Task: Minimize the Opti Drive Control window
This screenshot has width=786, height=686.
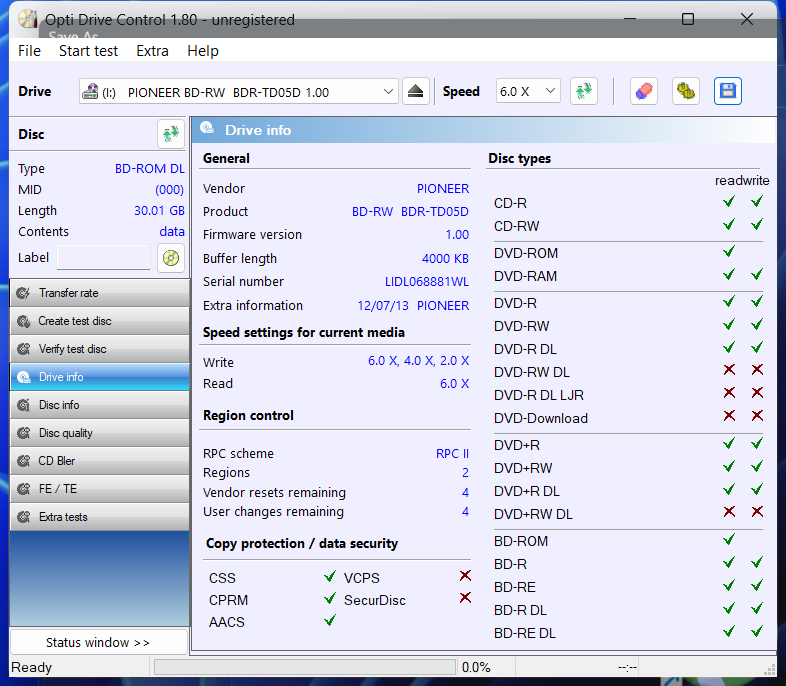Action: (630, 19)
